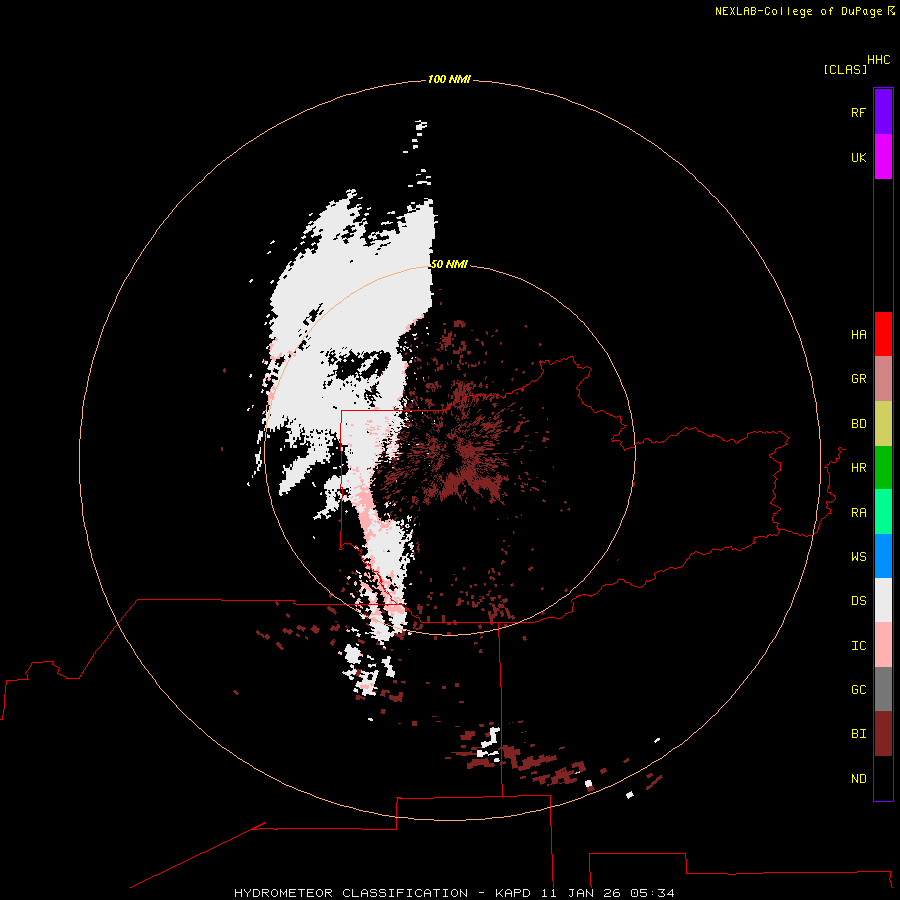Image resolution: width=900 pixels, height=900 pixels.
Task: Click the RF legend label
Action: click(x=859, y=112)
